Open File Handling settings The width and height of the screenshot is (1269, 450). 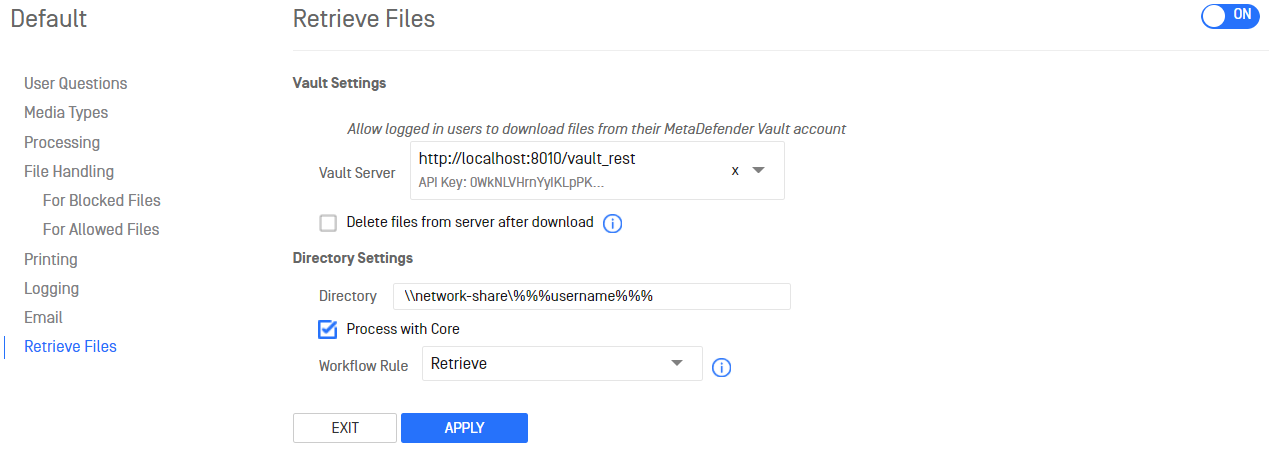tap(69, 171)
